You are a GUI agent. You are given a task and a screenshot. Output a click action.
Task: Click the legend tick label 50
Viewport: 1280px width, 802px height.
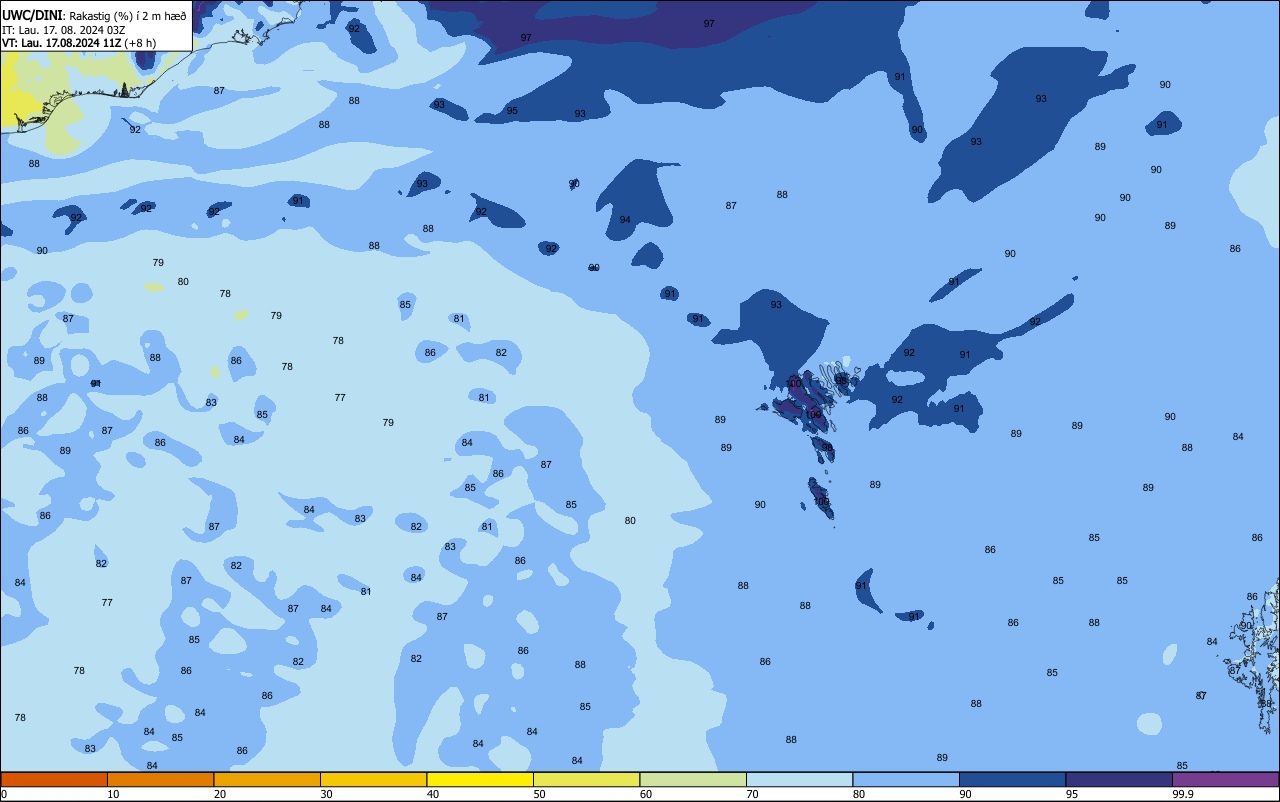coord(539,794)
